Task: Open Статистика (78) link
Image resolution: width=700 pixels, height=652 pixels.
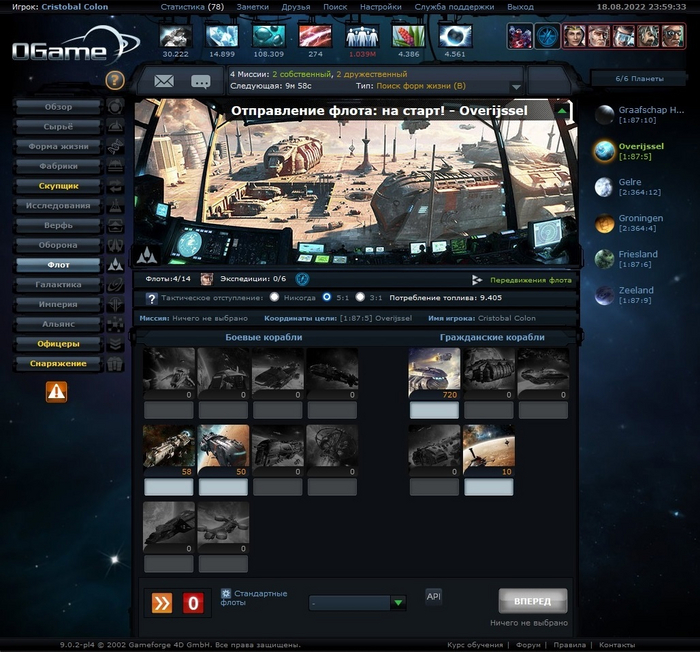Action: pos(192,7)
